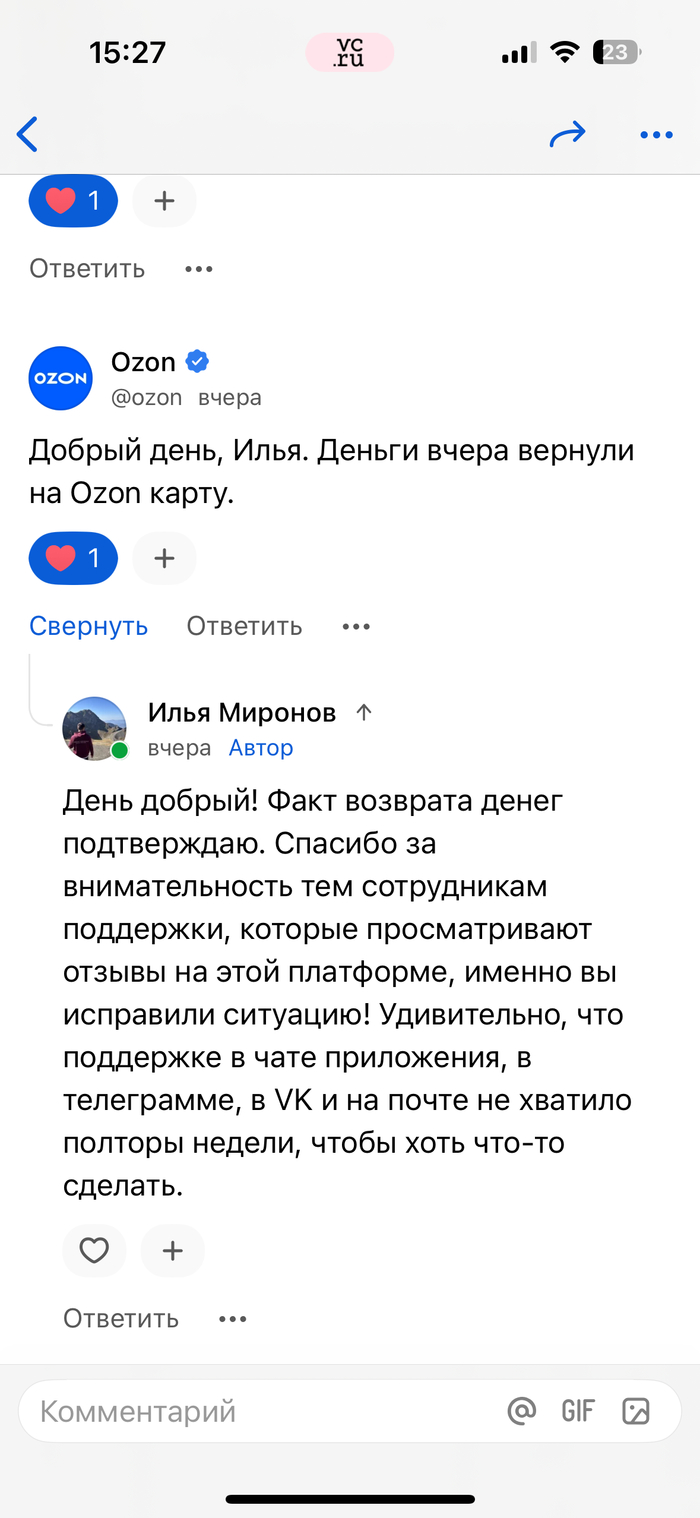Collapse replies with Свернуть

click(88, 626)
